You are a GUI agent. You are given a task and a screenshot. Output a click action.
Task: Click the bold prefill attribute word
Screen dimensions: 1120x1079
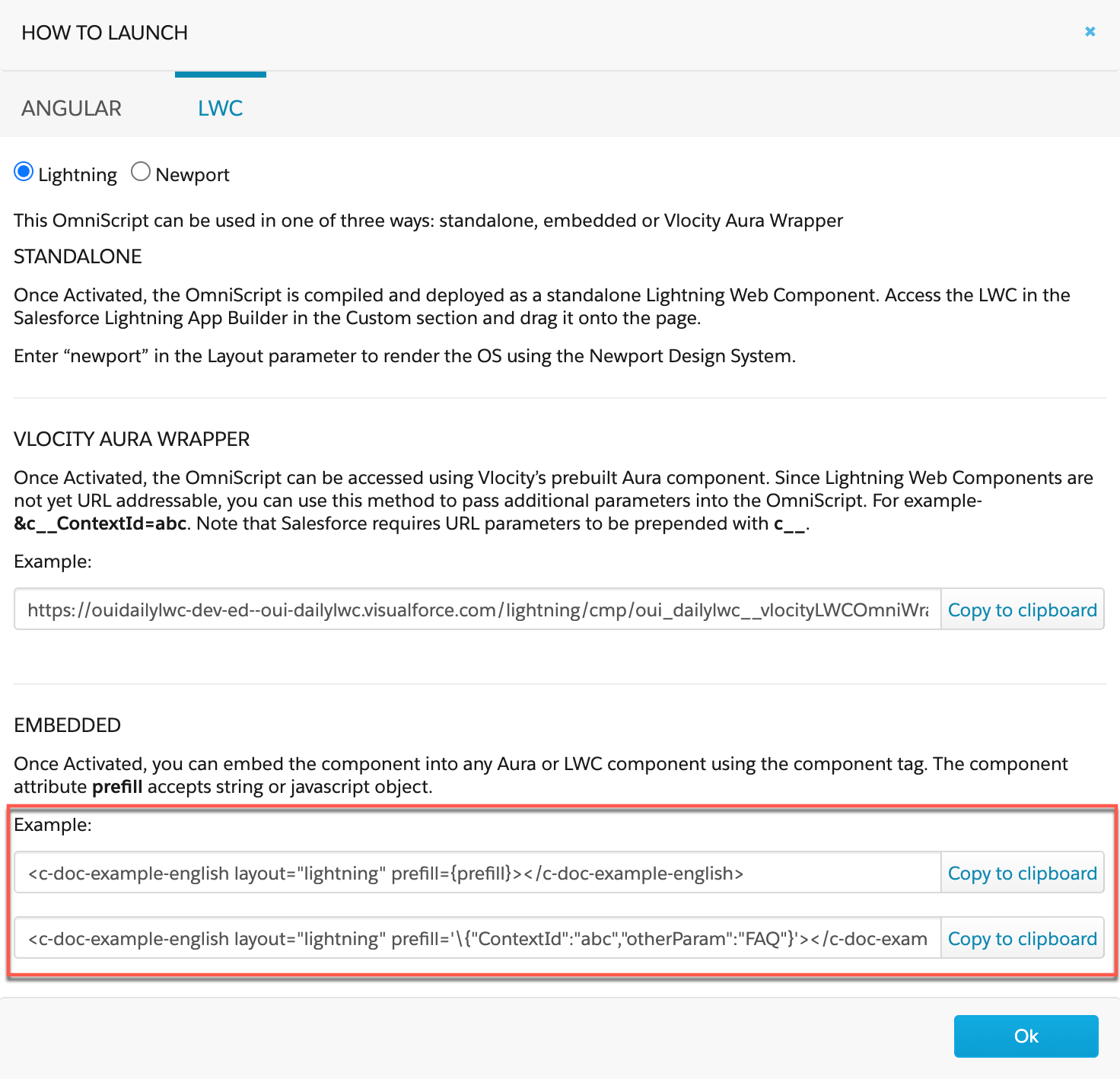point(117,787)
